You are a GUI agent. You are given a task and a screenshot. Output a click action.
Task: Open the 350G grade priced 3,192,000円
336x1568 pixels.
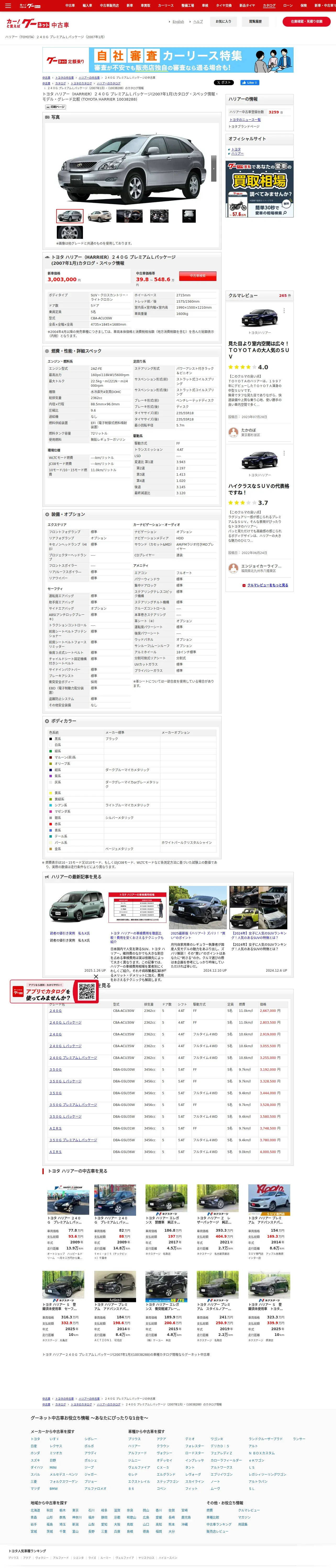[x=55, y=1069]
